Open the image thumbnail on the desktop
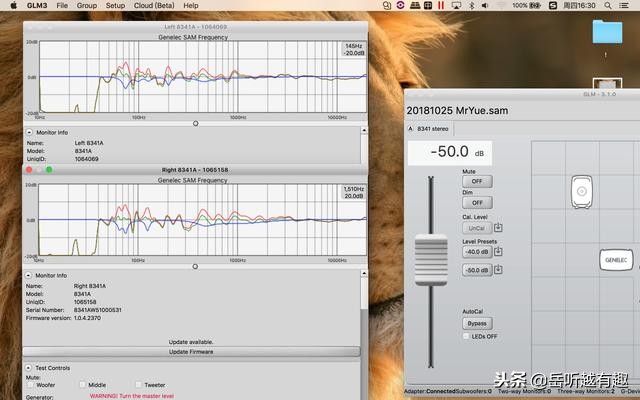The image size is (640, 400). [x=607, y=83]
